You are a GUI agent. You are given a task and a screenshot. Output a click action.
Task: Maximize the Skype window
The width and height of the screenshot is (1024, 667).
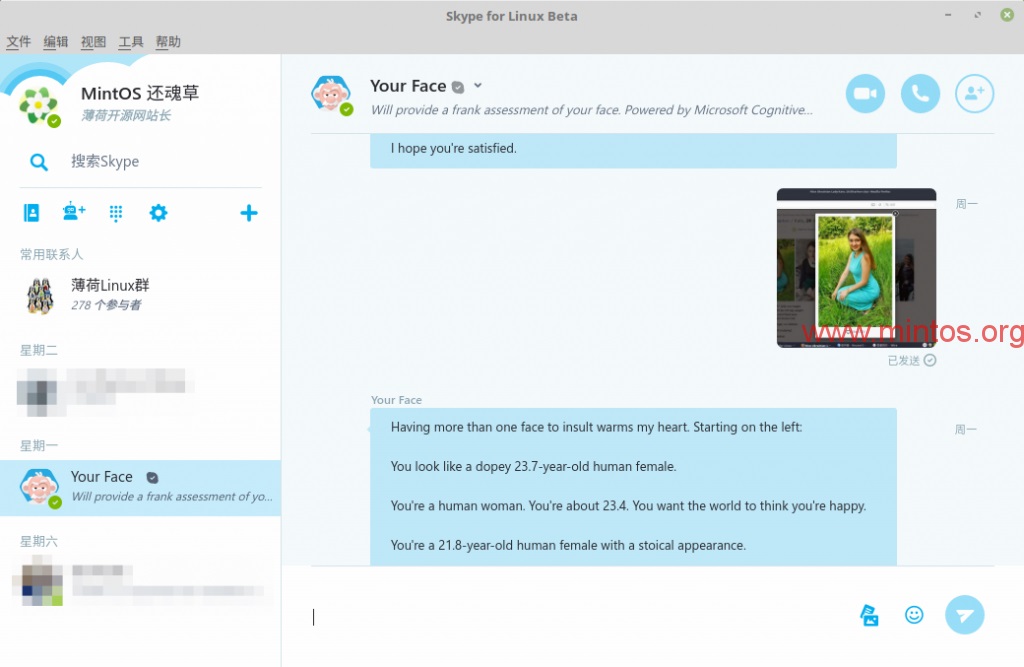pos(978,15)
